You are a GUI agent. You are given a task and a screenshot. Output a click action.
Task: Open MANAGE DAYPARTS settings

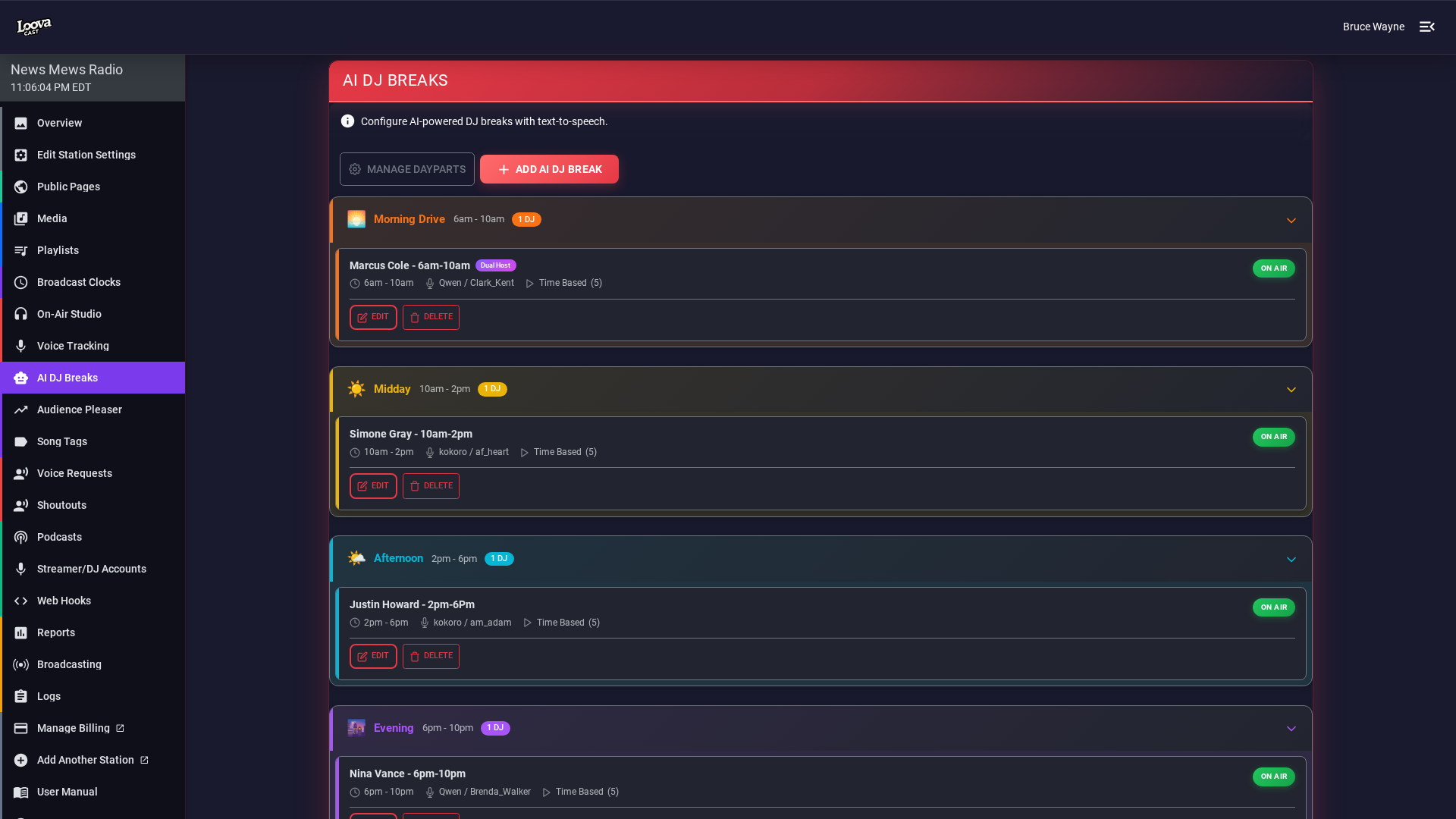407,169
